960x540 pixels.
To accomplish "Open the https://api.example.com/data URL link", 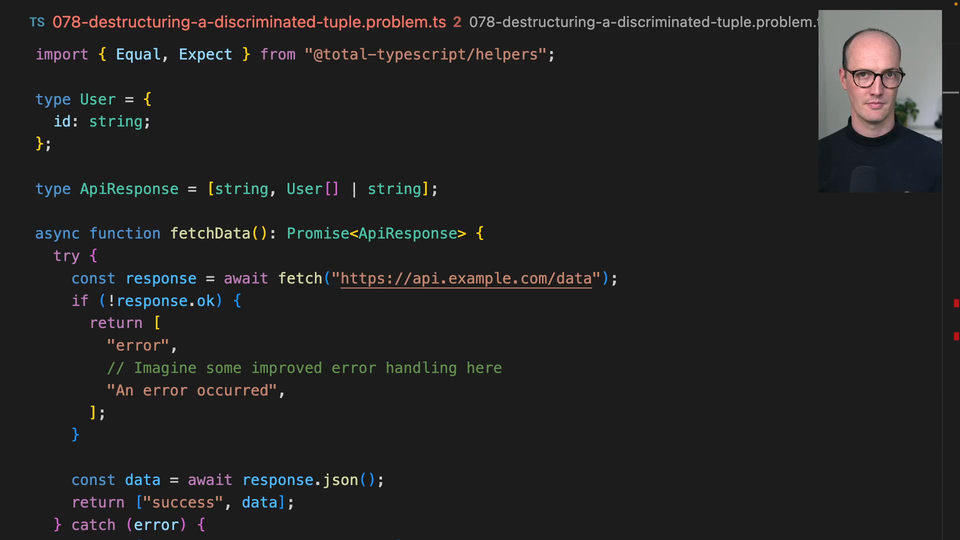I will (x=466, y=278).
